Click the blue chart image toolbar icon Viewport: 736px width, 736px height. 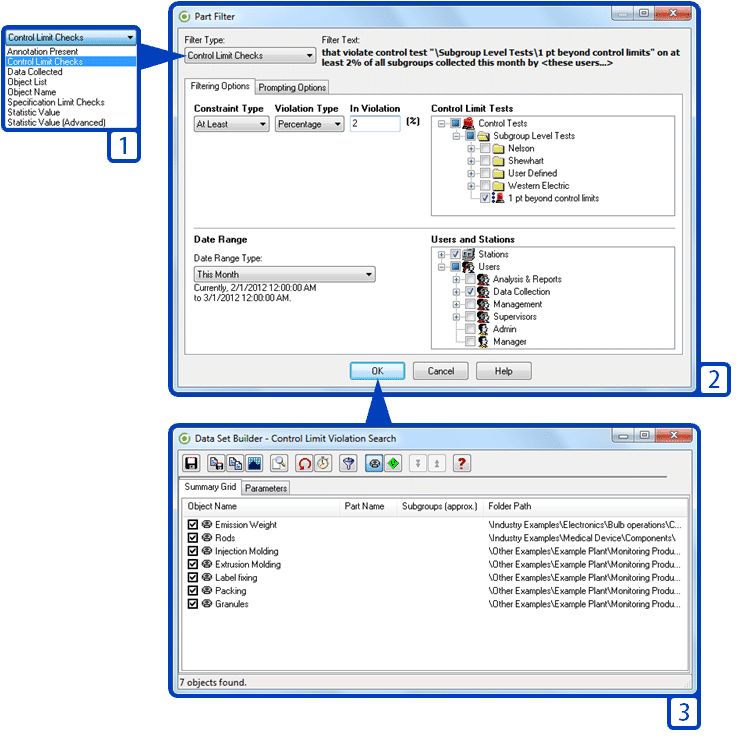click(253, 463)
